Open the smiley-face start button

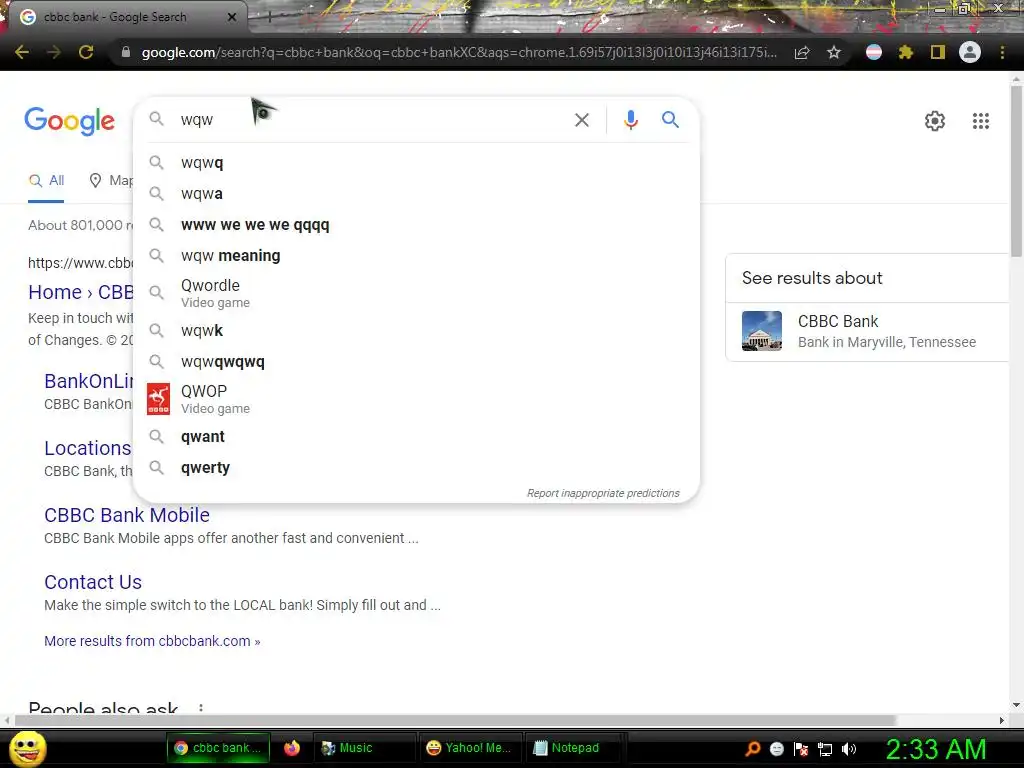(x=27, y=748)
